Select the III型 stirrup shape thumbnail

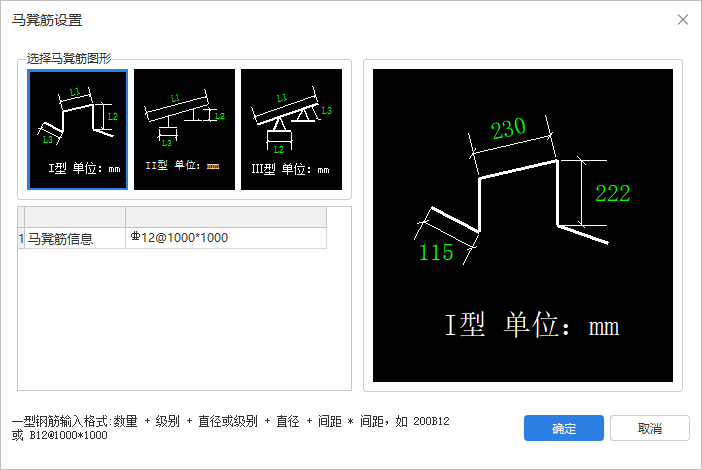tap(291, 129)
